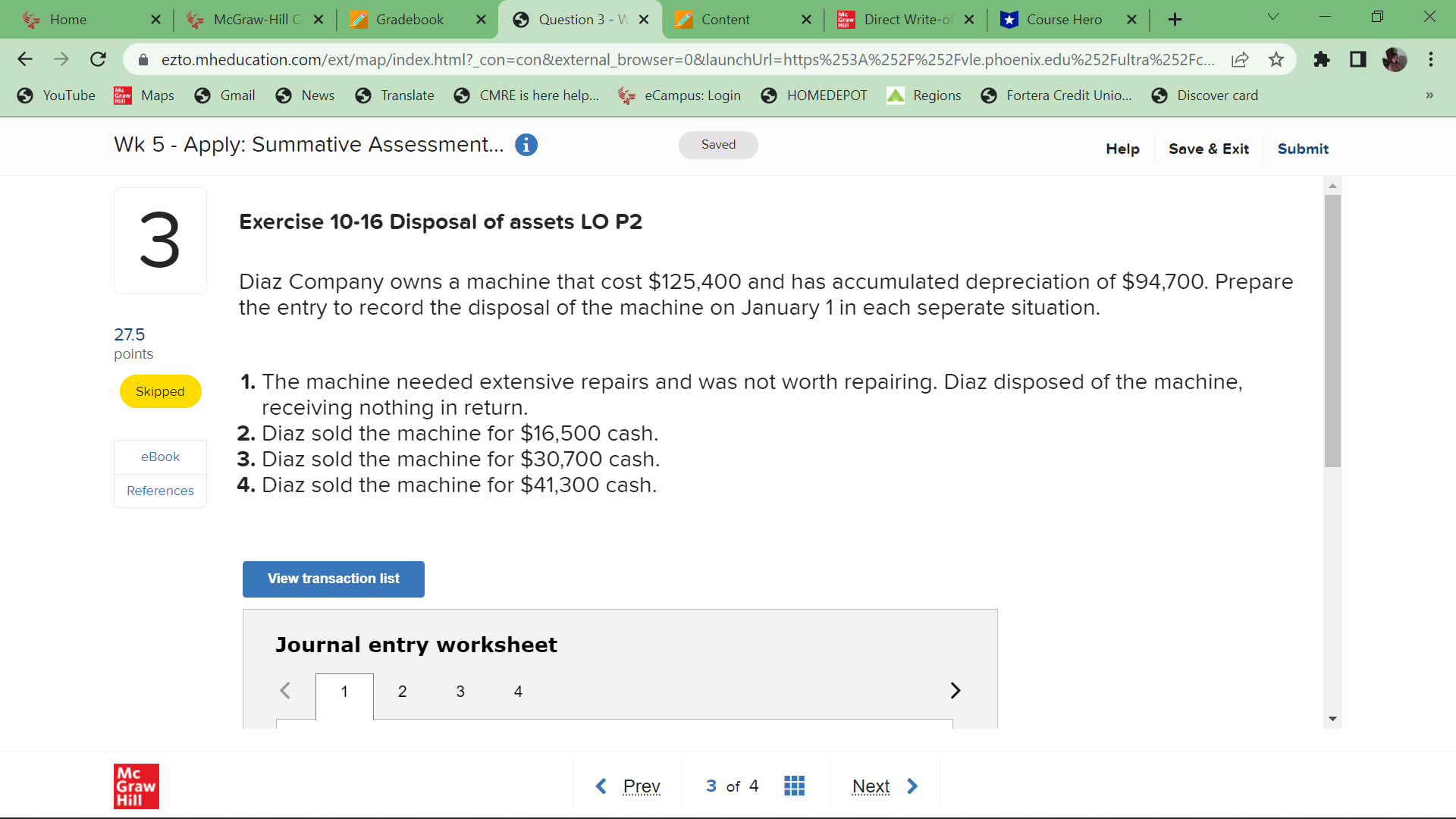1456x819 pixels.
Task: Click the bookmark star in address bar
Action: (x=1277, y=59)
